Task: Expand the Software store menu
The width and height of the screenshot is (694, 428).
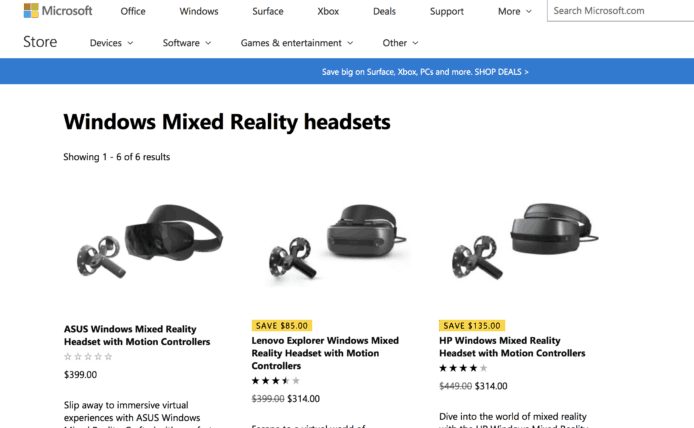Action: 187,43
